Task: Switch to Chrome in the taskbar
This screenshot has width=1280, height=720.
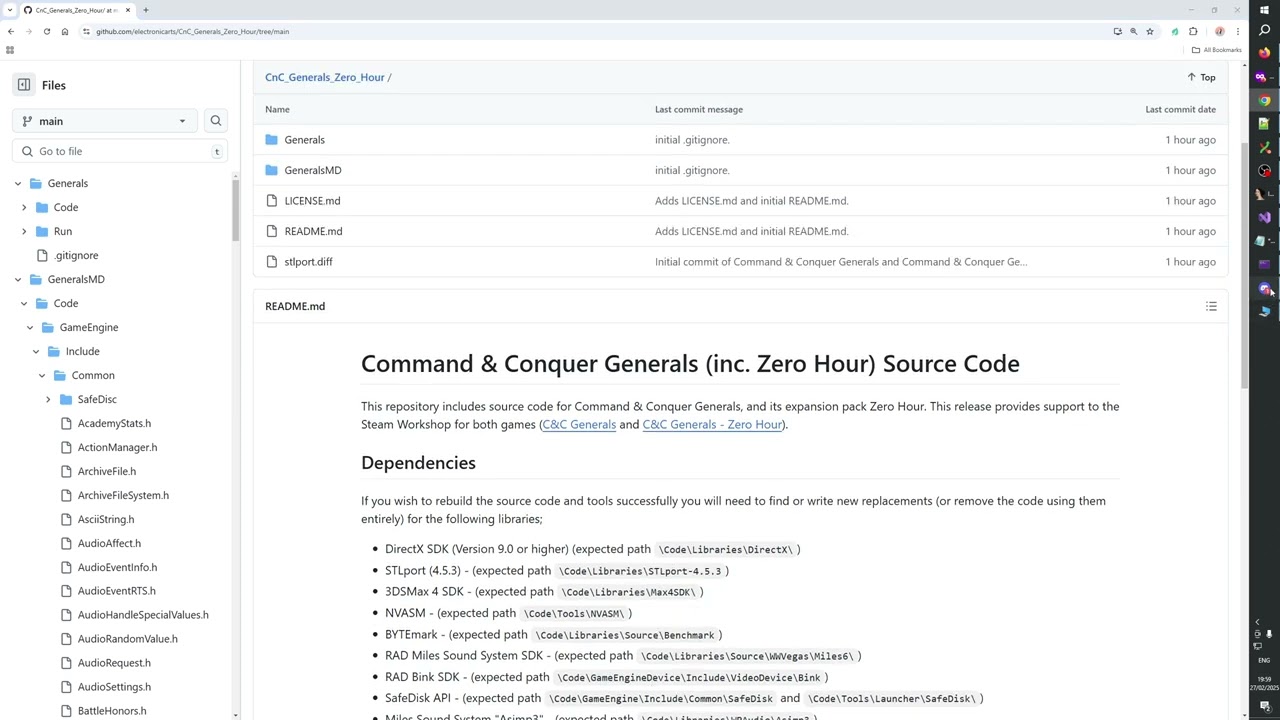Action: point(1265,100)
